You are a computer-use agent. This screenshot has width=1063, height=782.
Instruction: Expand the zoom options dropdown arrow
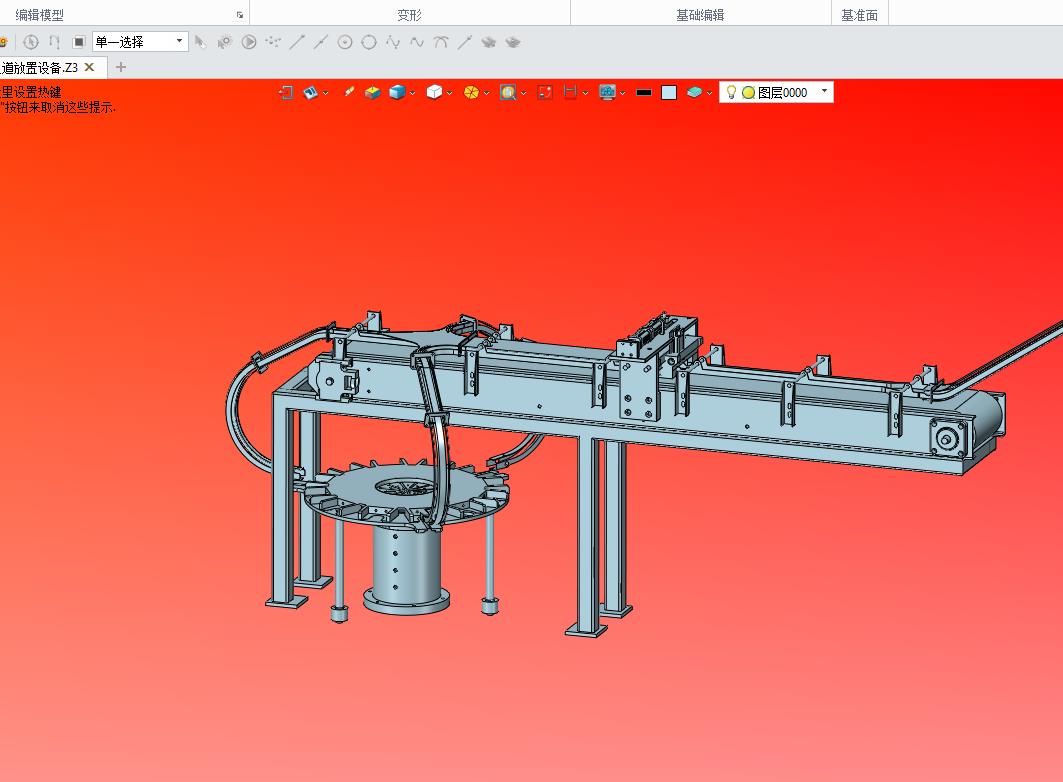(523, 93)
